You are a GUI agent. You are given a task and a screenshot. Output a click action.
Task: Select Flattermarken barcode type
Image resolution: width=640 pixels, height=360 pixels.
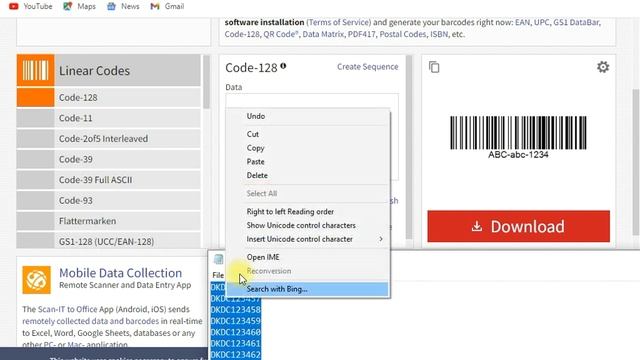(x=109, y=221)
